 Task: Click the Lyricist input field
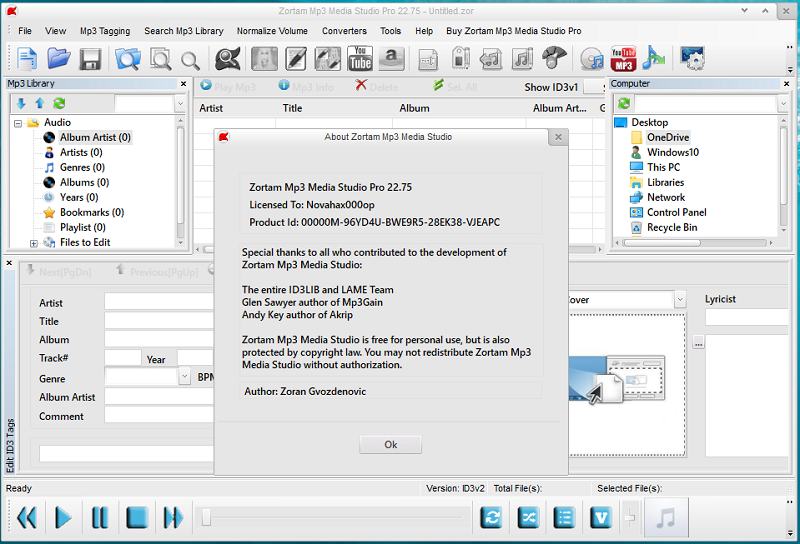pos(747,317)
